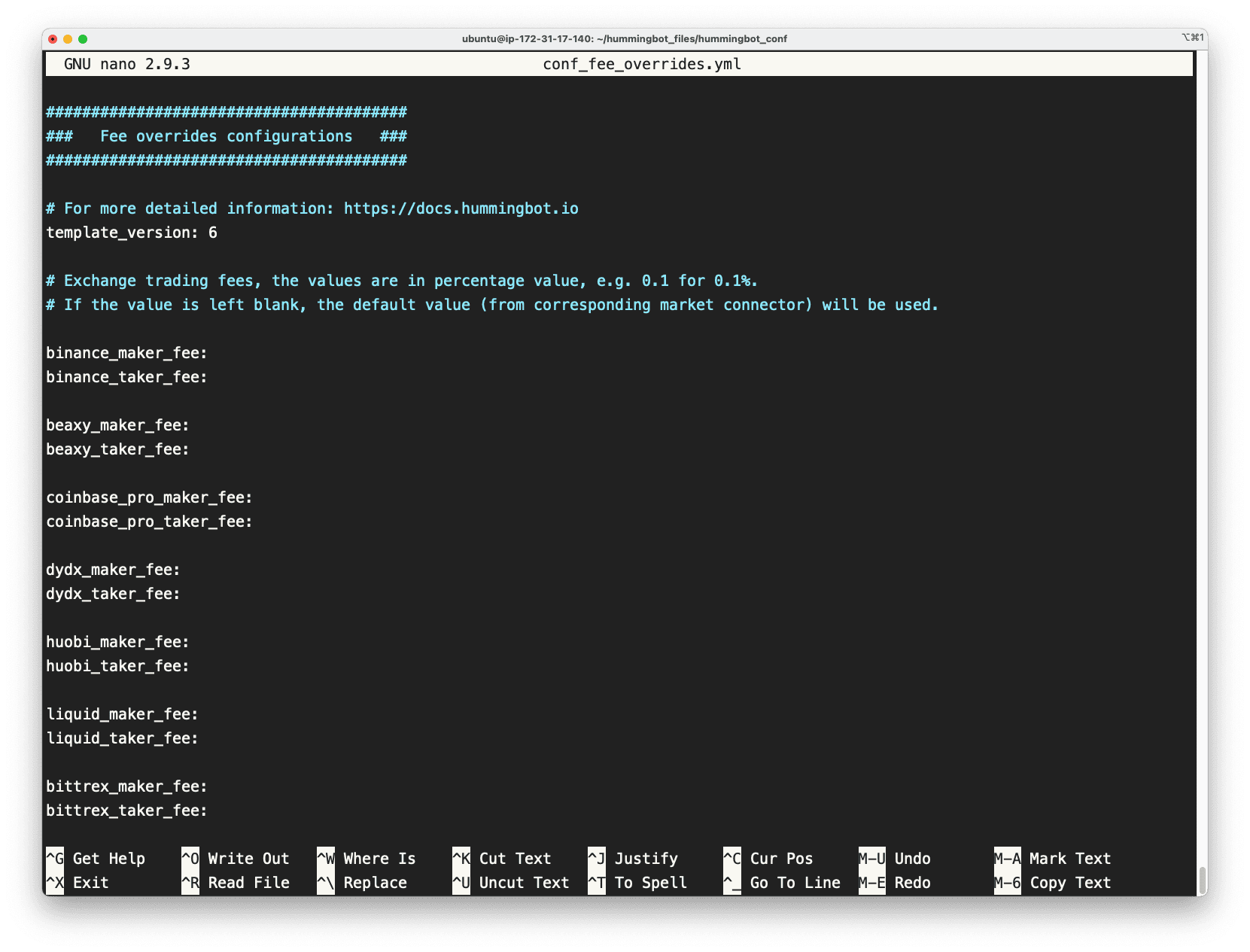The width and height of the screenshot is (1250, 952).
Task: Click the ^C Cur Pos shortcut
Action: point(768,859)
